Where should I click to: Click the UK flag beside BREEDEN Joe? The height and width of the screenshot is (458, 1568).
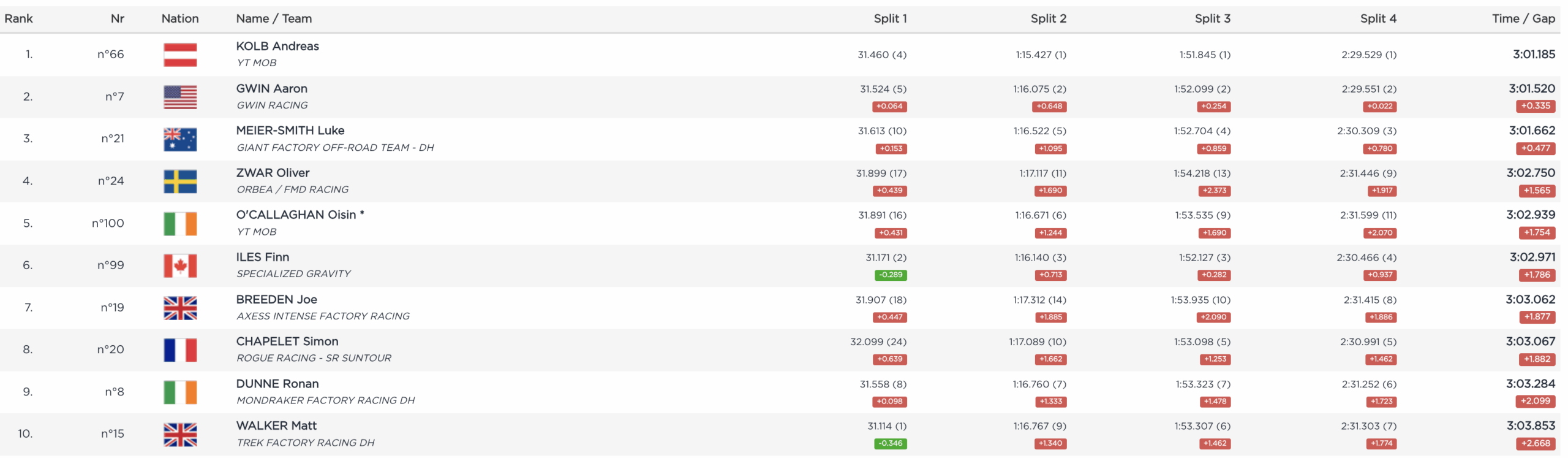180,308
